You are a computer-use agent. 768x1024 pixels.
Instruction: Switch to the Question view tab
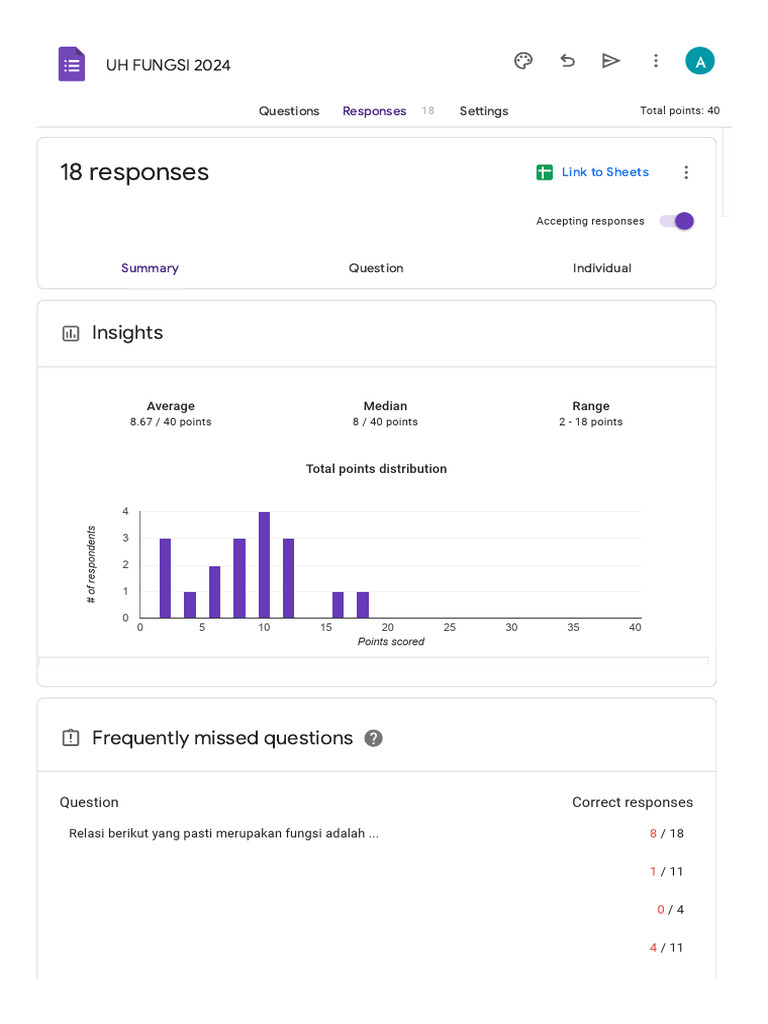[376, 268]
